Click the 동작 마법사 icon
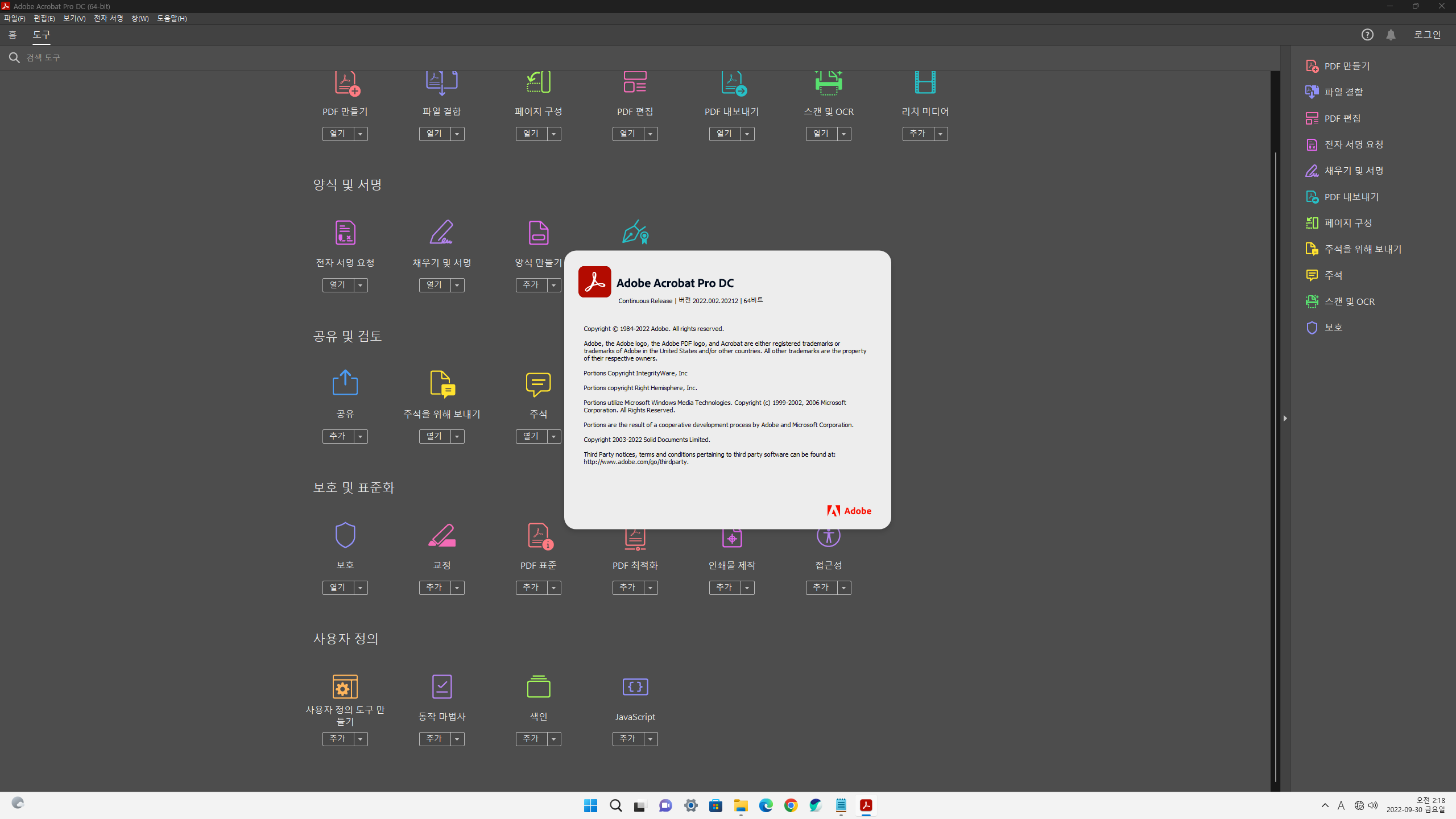Screen dimensions: 1456x819 coord(441,686)
